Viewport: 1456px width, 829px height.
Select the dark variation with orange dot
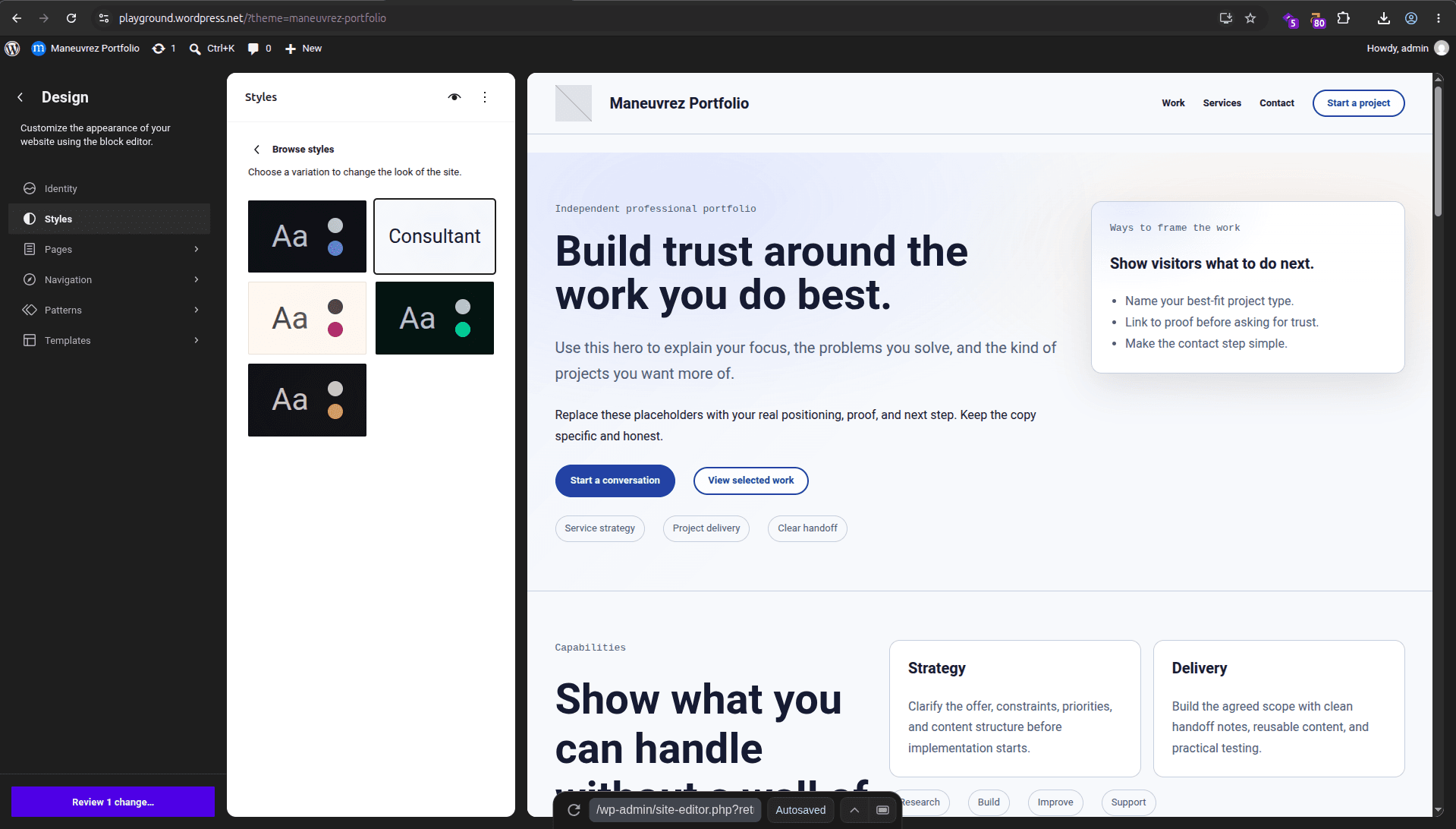[307, 400]
